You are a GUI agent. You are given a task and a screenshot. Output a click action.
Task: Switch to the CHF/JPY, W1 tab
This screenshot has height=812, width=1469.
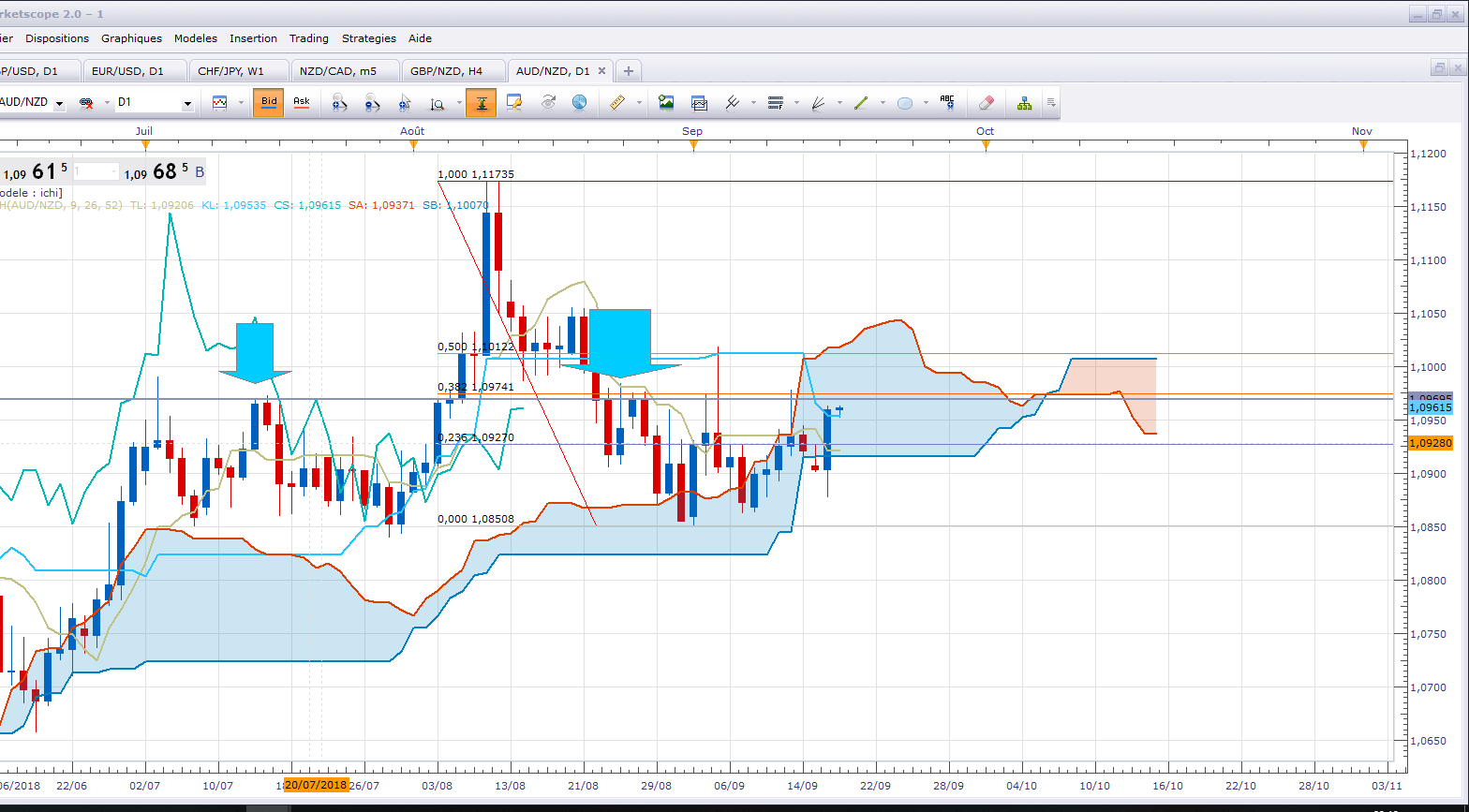[238, 71]
